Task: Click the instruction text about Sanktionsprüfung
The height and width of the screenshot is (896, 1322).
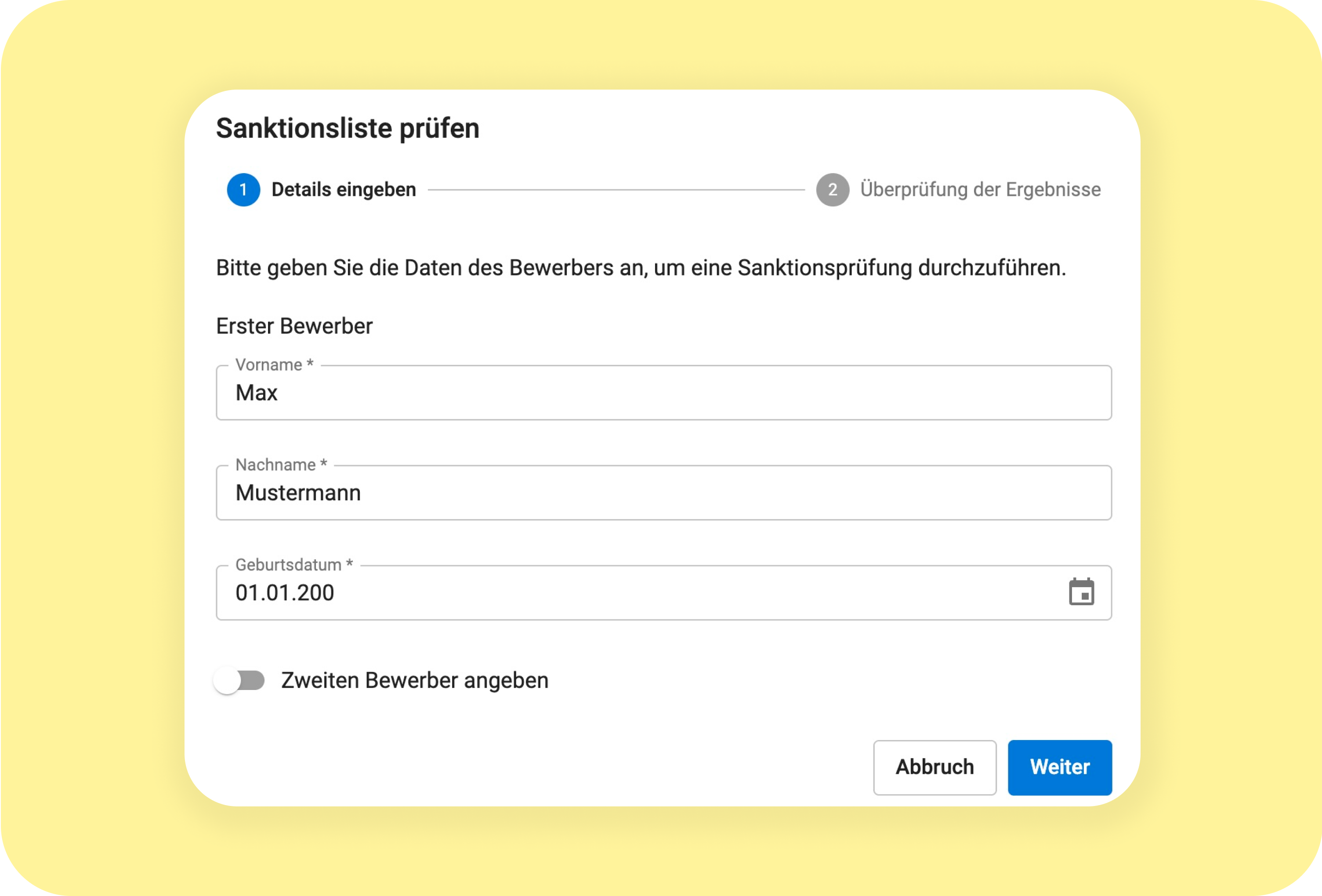Action: tap(641, 268)
